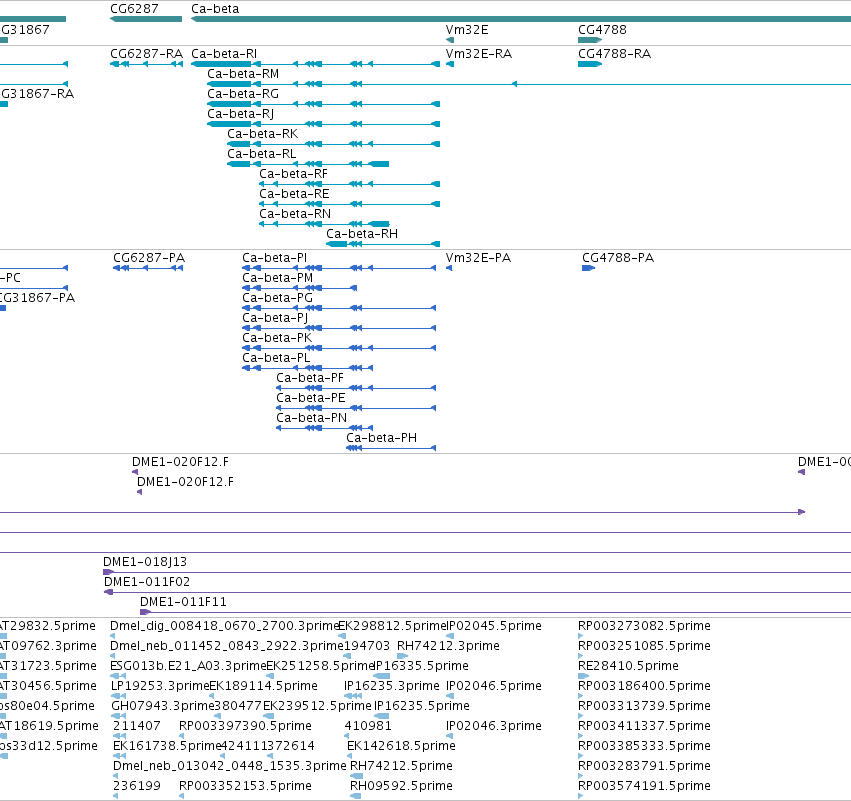The width and height of the screenshot is (851, 801).
Task: Select the Ca-beta-RM transcript label
Action: [x=243, y=74]
